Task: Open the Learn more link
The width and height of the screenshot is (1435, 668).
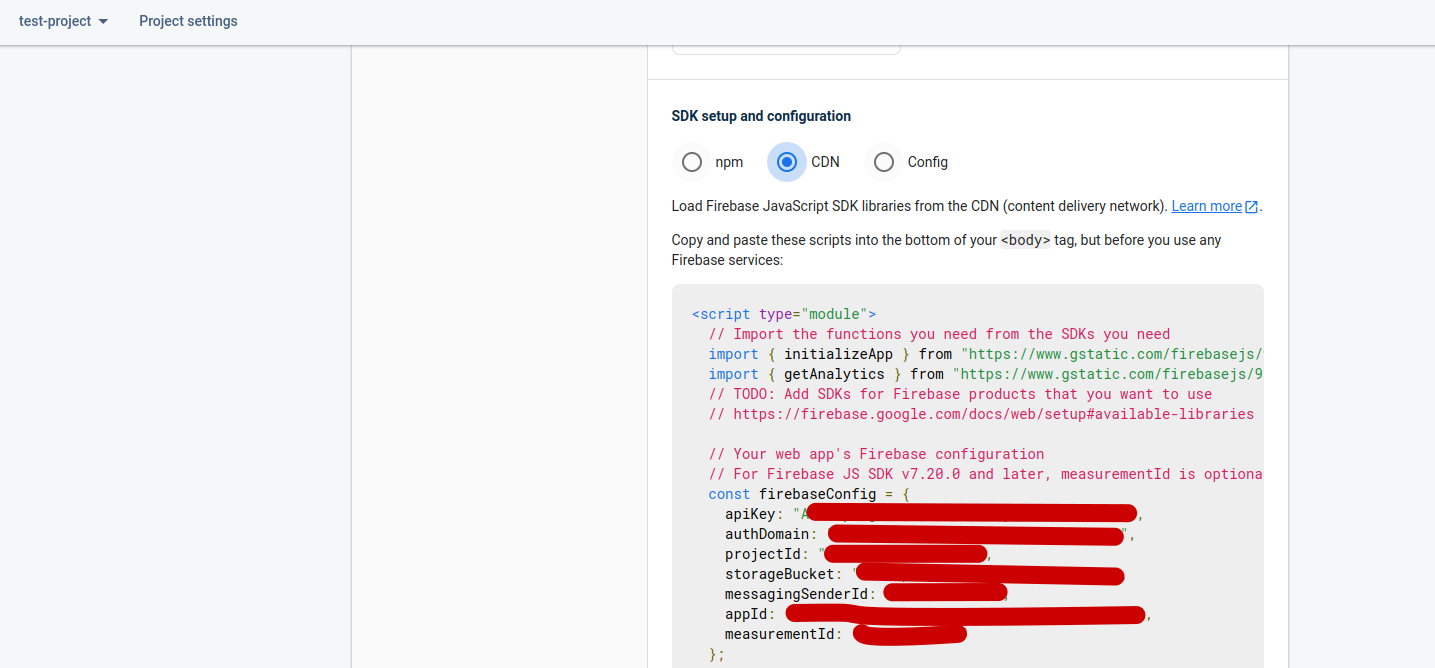Action: click(x=1206, y=206)
